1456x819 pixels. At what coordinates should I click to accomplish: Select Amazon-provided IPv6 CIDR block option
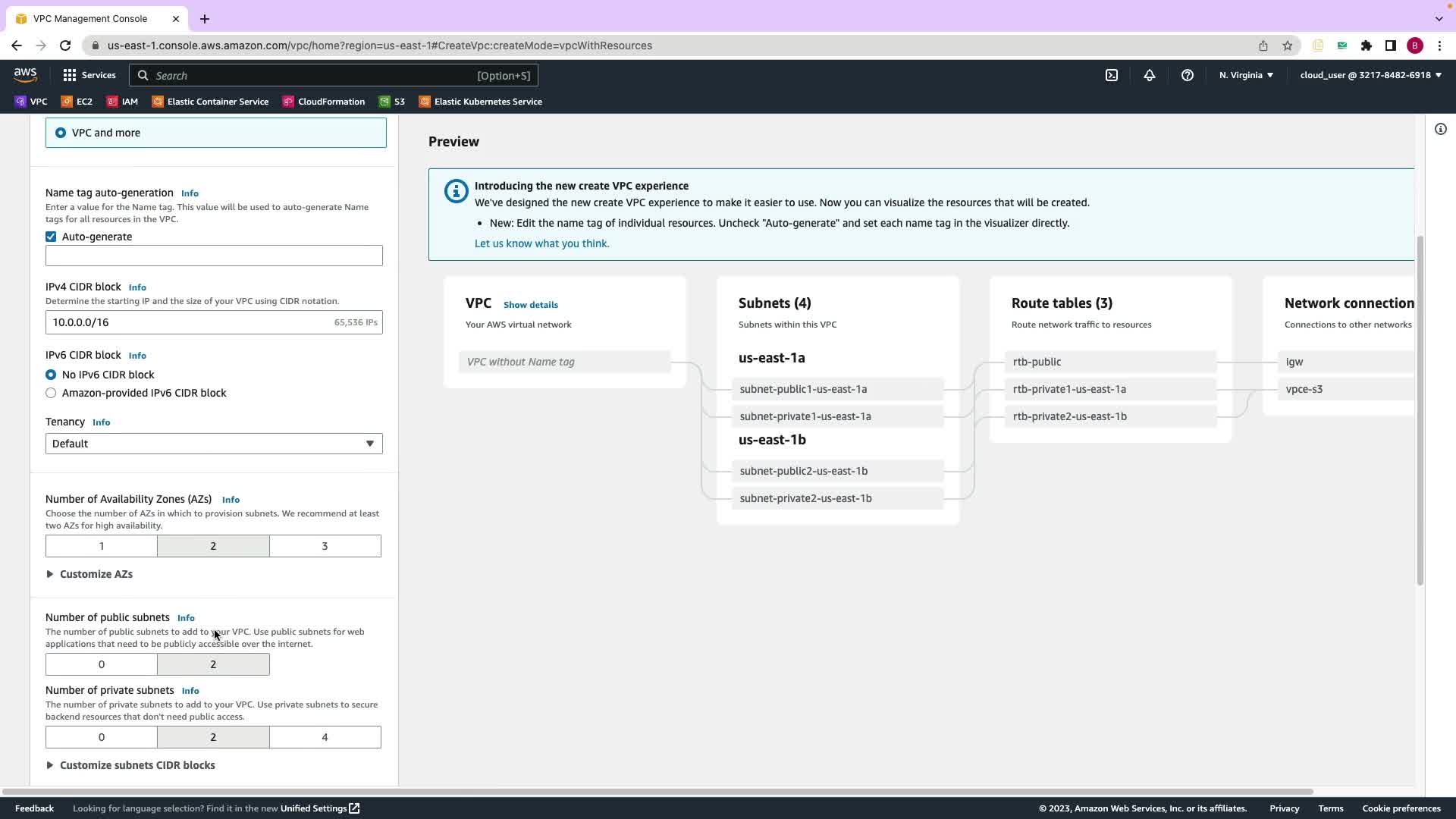click(51, 393)
